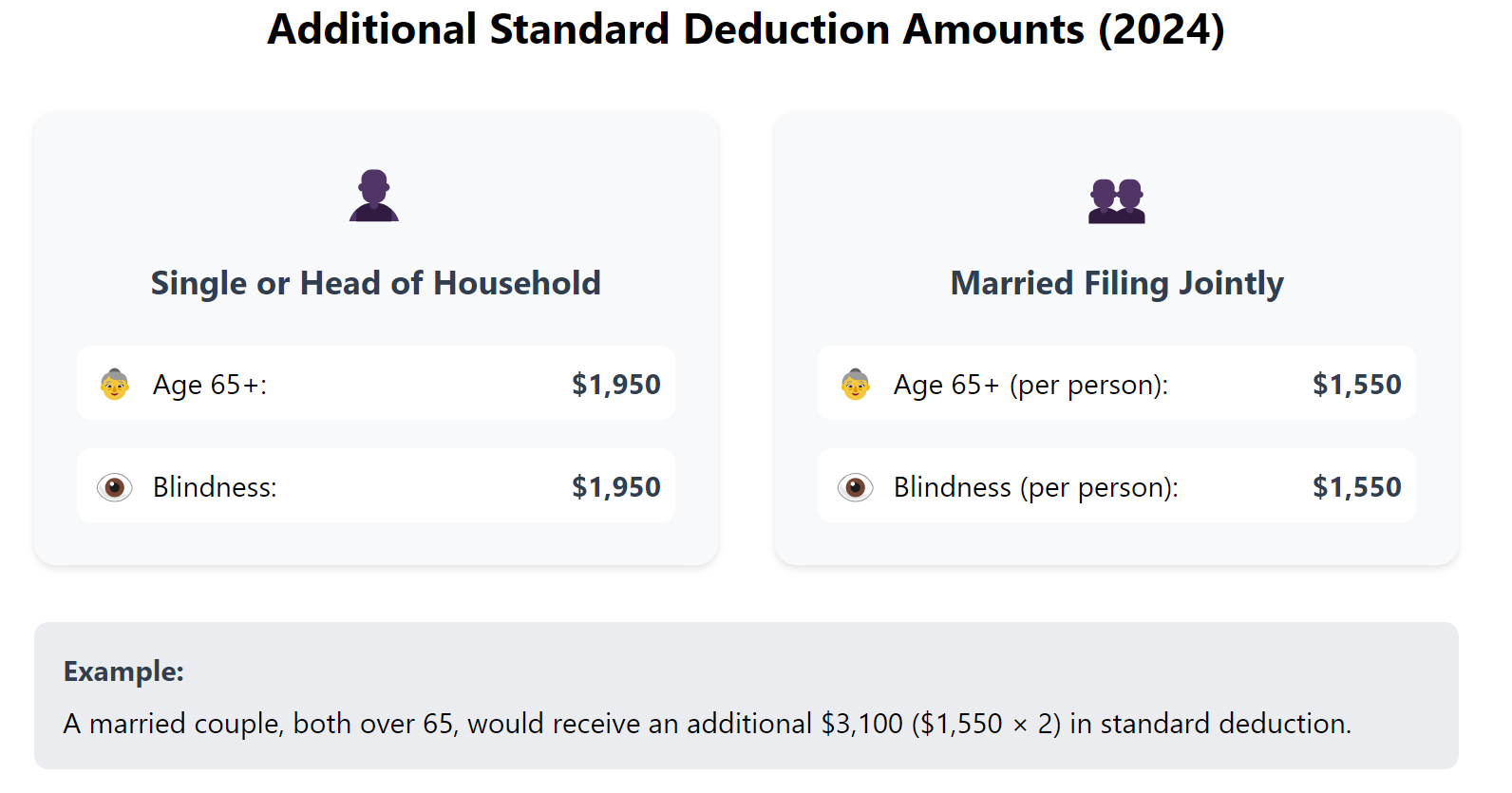Click the elderly emoji beside 'Age 65+ (per person)'
This screenshot has height=793, width=1512.
point(856,385)
